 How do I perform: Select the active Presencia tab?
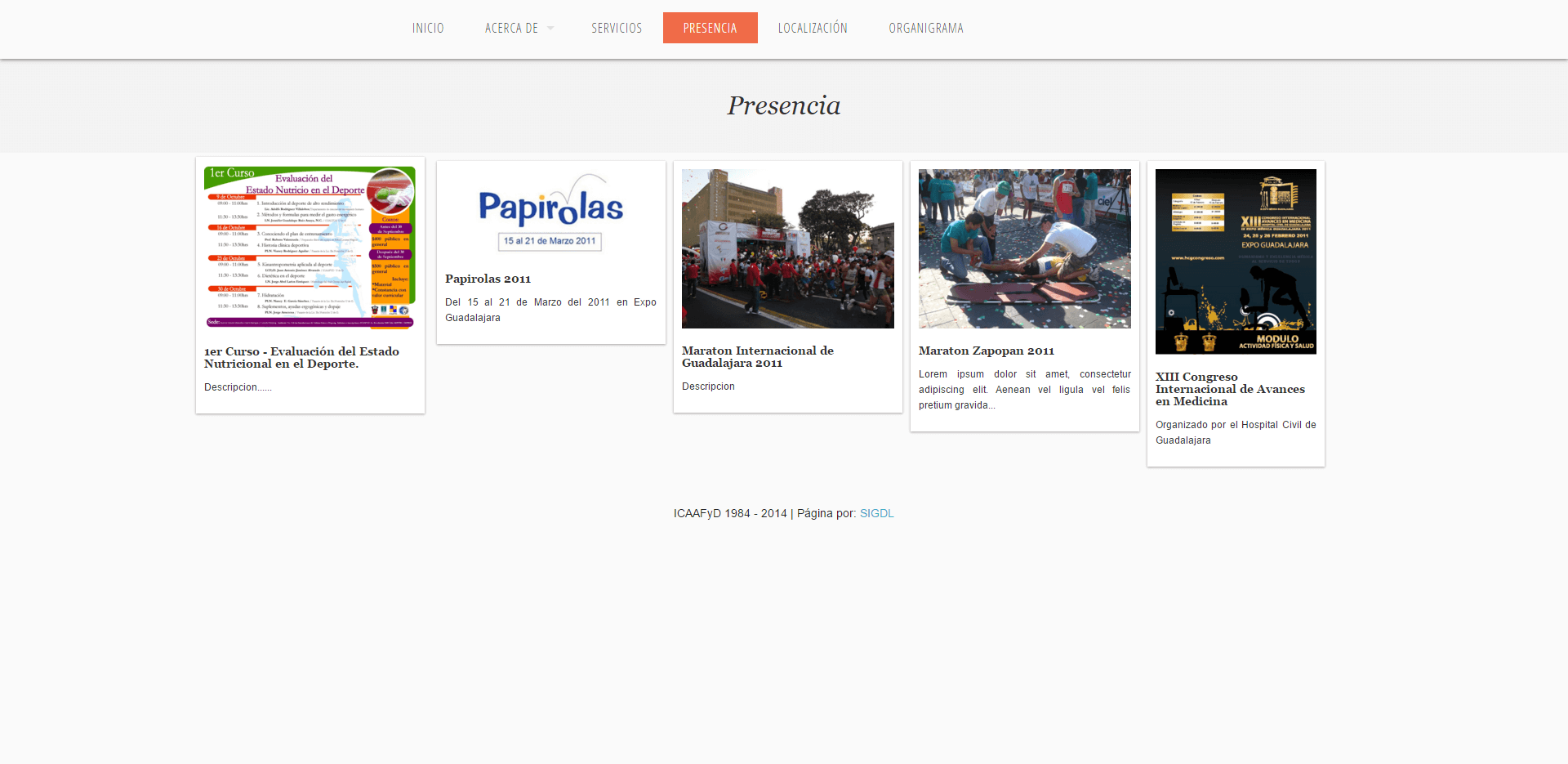pyautogui.click(x=710, y=28)
